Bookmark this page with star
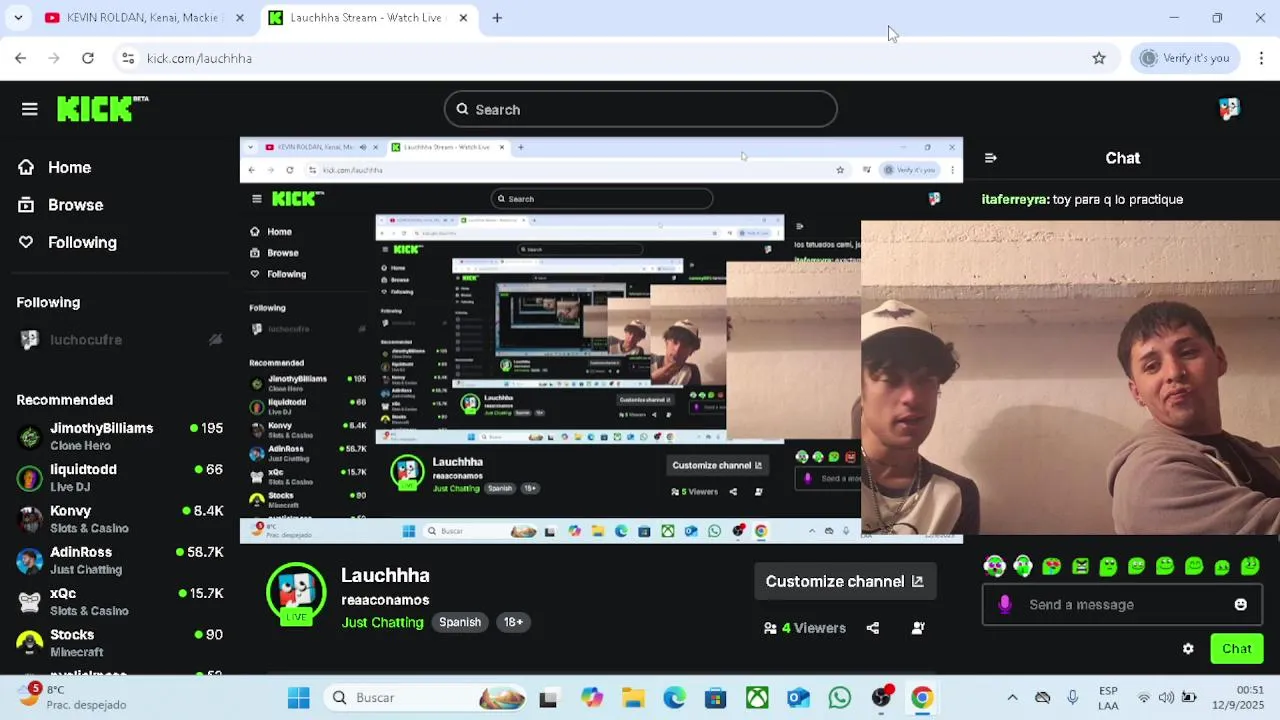Image resolution: width=1280 pixels, height=720 pixels. click(1099, 58)
